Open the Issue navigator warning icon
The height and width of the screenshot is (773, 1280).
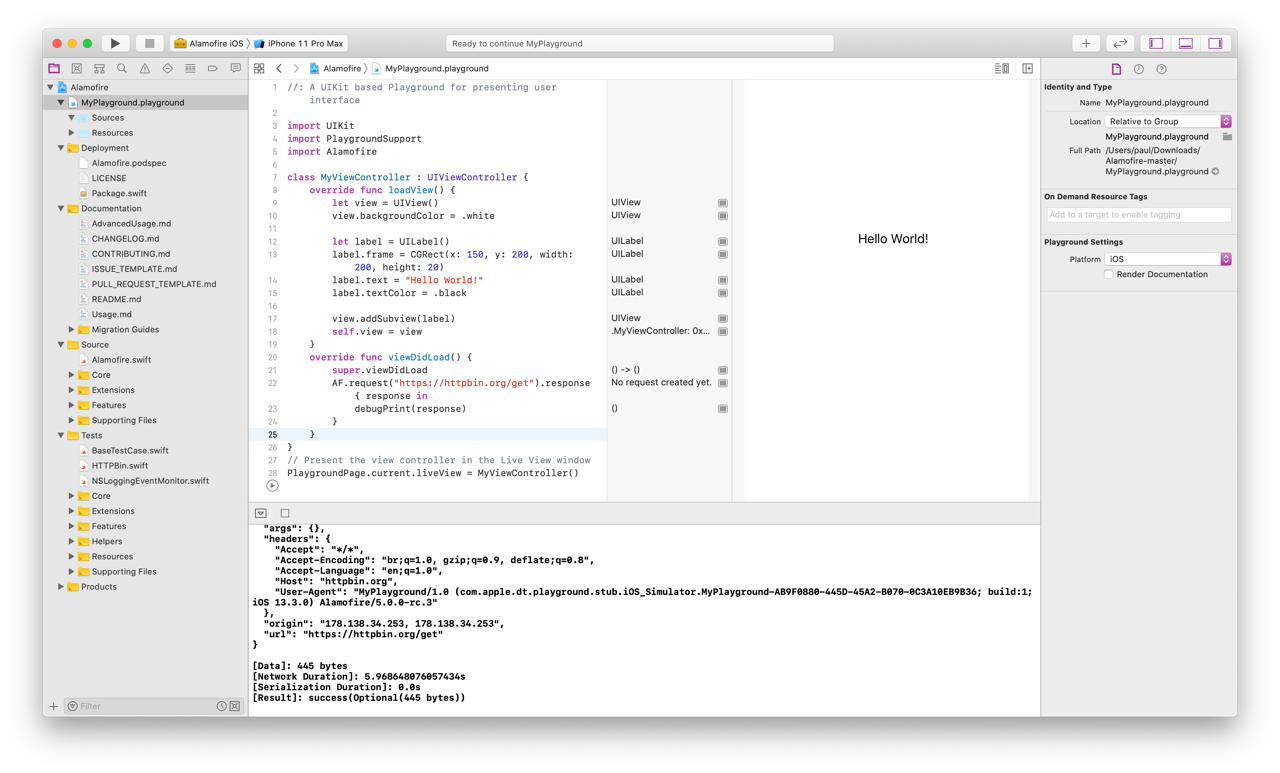[x=145, y=68]
